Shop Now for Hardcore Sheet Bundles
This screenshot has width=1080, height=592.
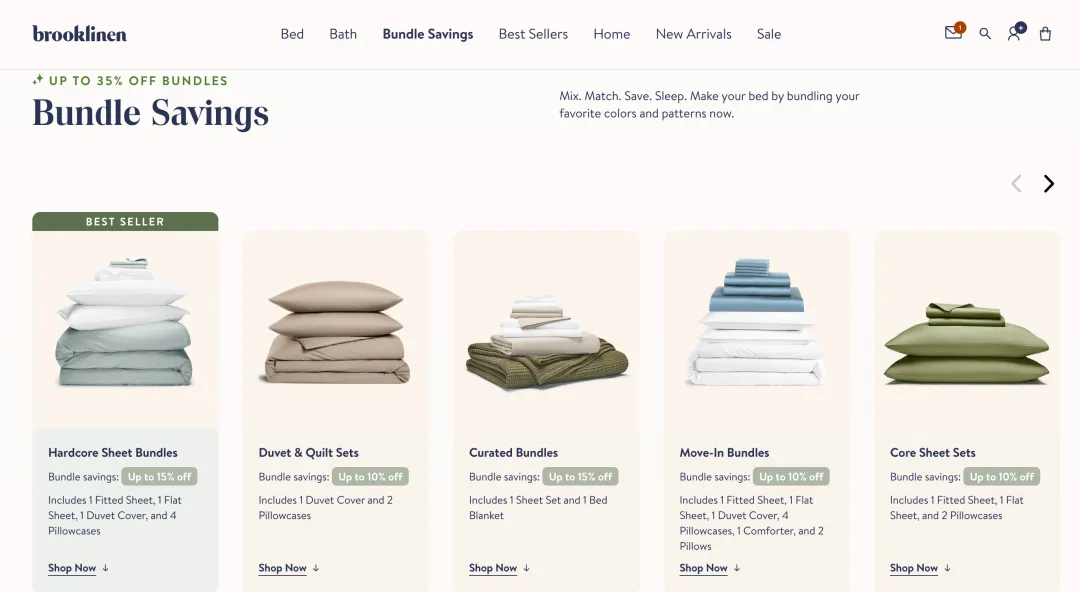(72, 568)
